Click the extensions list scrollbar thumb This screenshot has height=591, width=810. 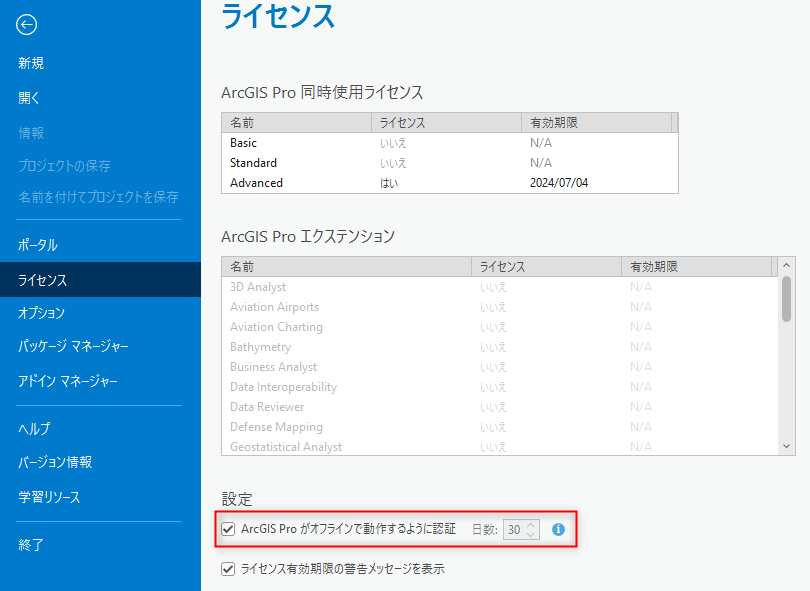786,299
